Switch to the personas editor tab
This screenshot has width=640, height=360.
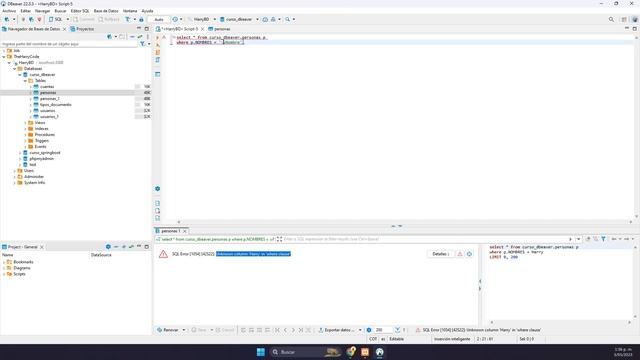[219, 29]
